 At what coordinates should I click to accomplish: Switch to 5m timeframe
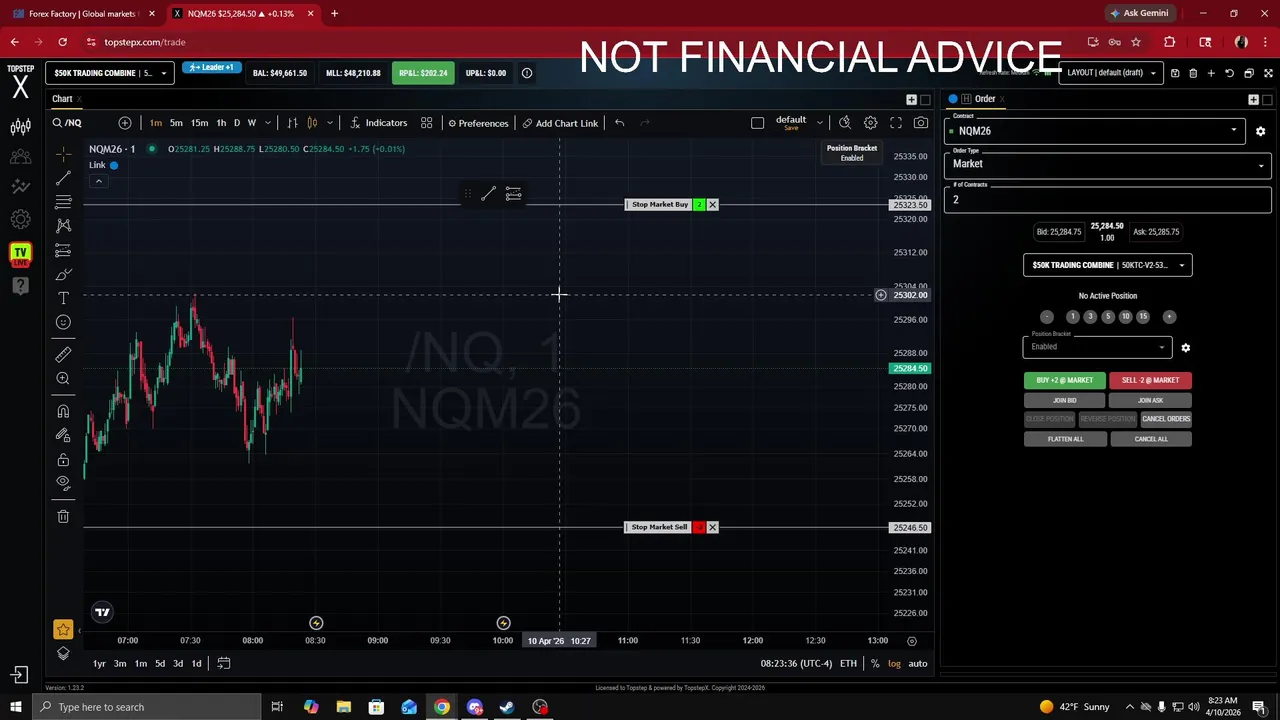click(176, 123)
